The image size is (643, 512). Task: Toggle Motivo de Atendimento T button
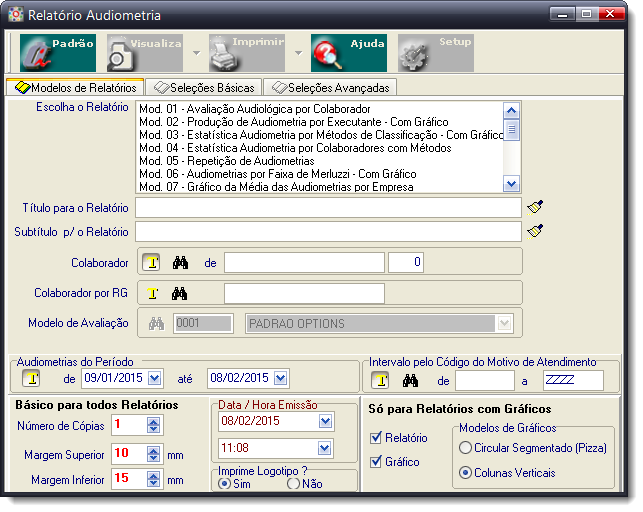(x=381, y=380)
